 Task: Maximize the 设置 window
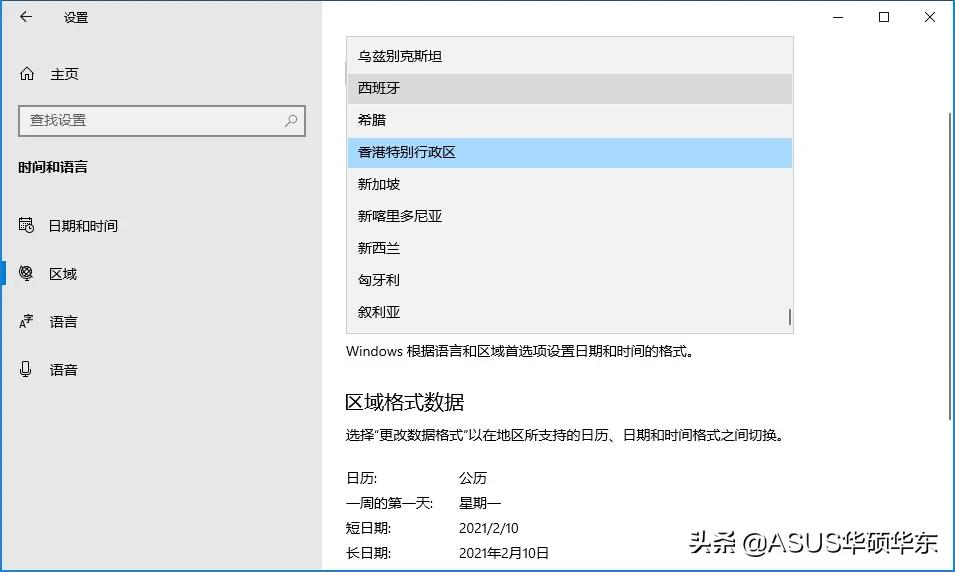(x=884, y=17)
